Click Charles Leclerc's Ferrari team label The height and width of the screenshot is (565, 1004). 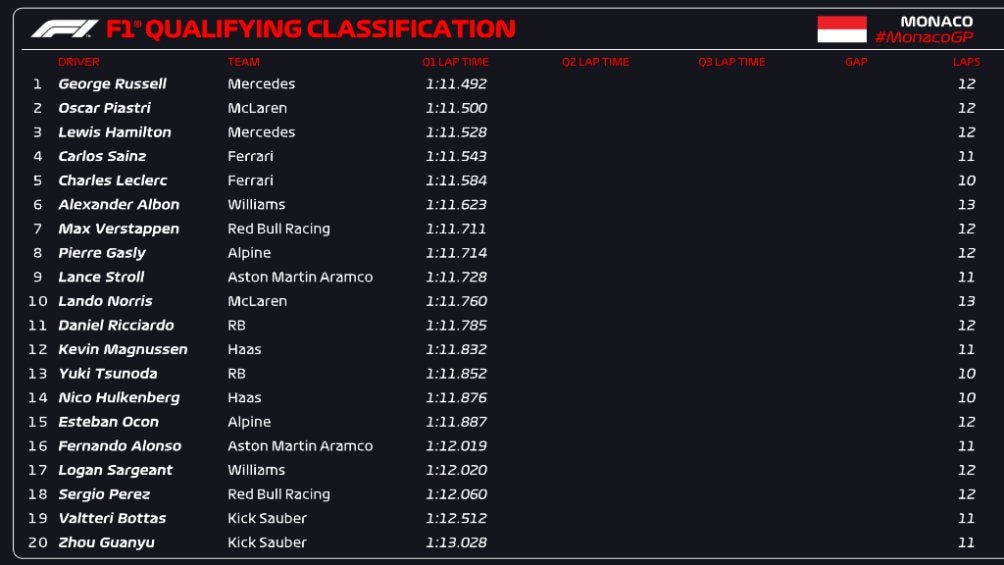(x=250, y=181)
